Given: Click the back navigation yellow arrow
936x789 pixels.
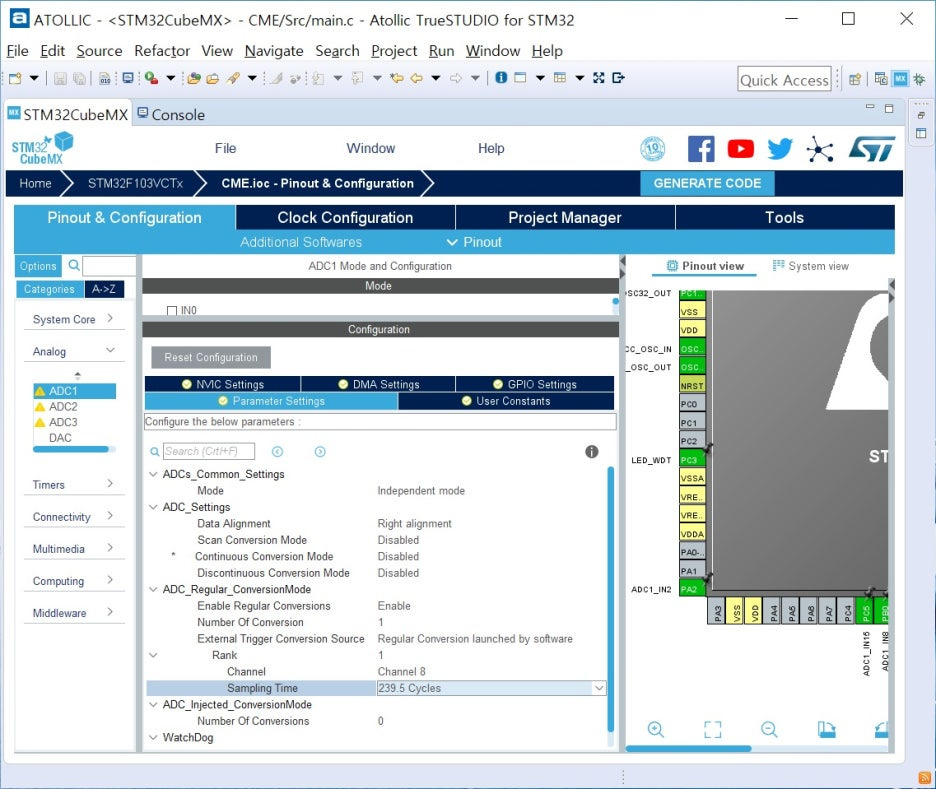Looking at the screenshot, I should pos(417,78).
